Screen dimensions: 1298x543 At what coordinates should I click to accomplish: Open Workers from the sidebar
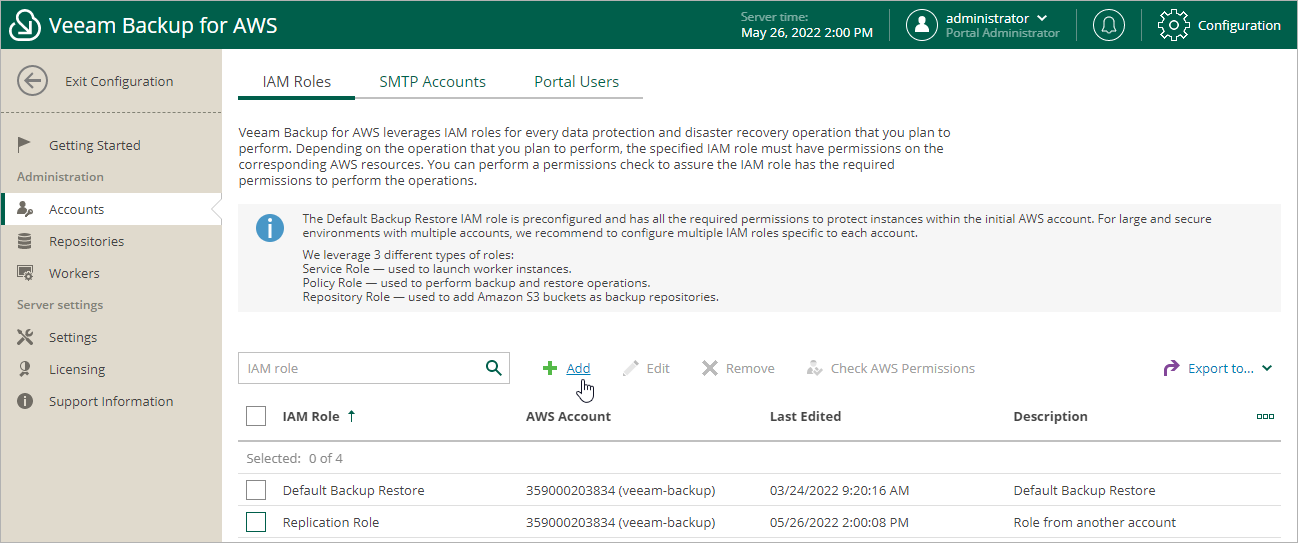(74, 273)
